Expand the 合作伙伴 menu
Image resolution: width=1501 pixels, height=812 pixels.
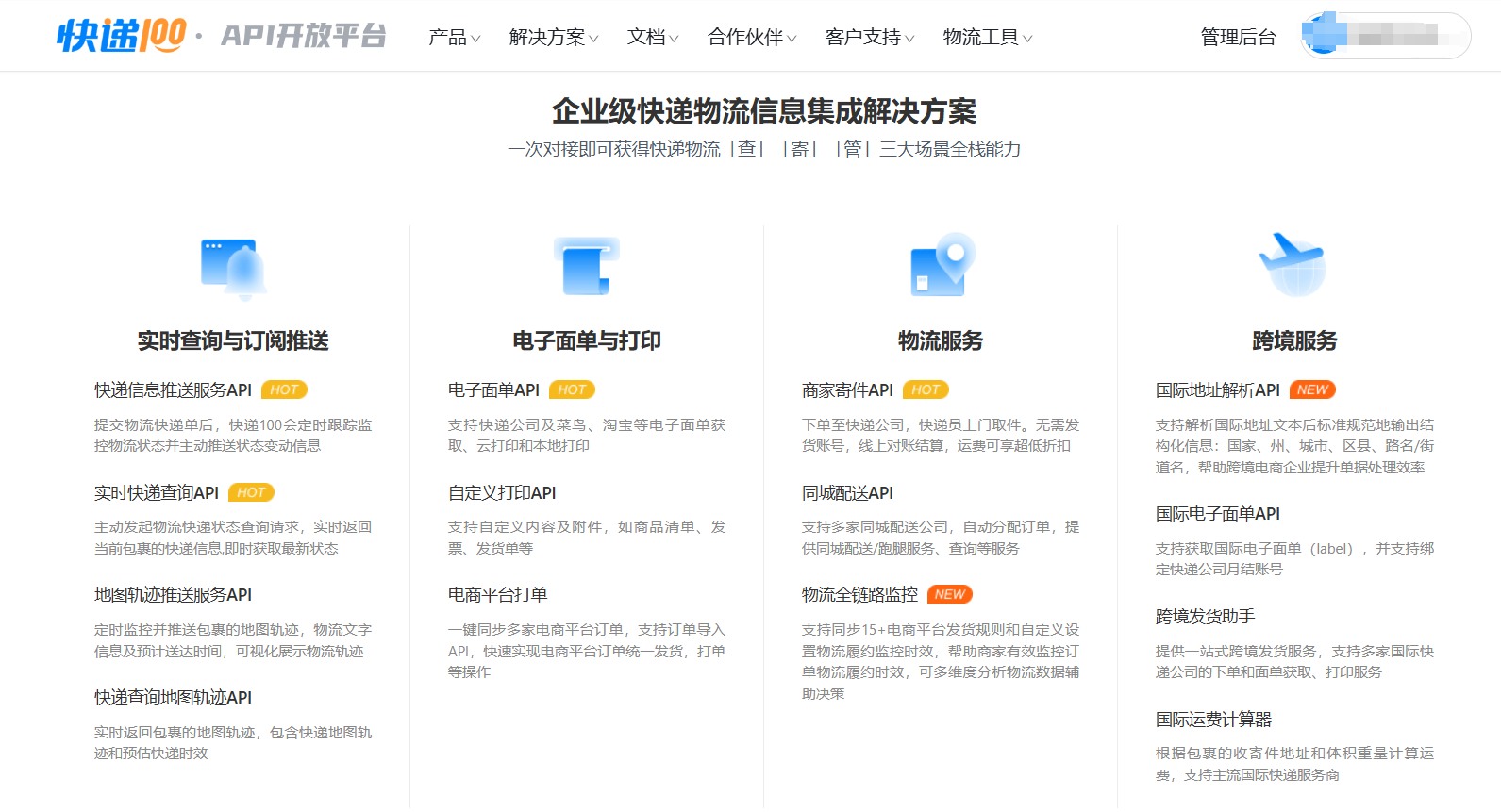coord(752,37)
